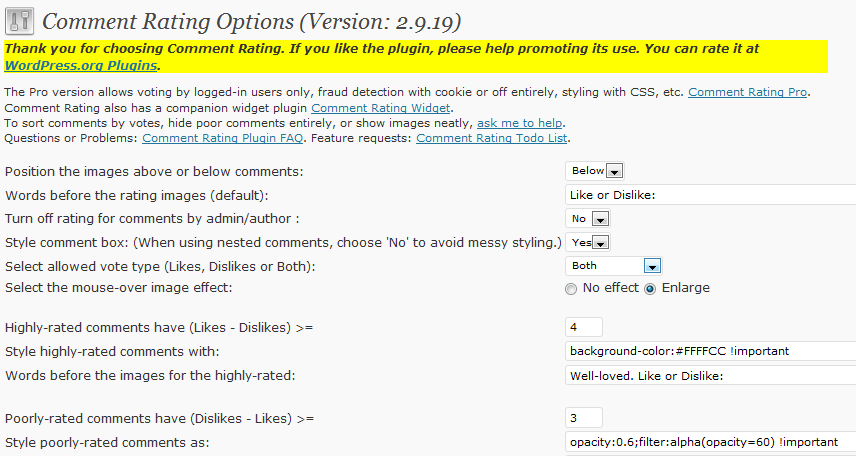Expand the allowed vote type 'Both' dropdown
This screenshot has width=856, height=456.
614,266
